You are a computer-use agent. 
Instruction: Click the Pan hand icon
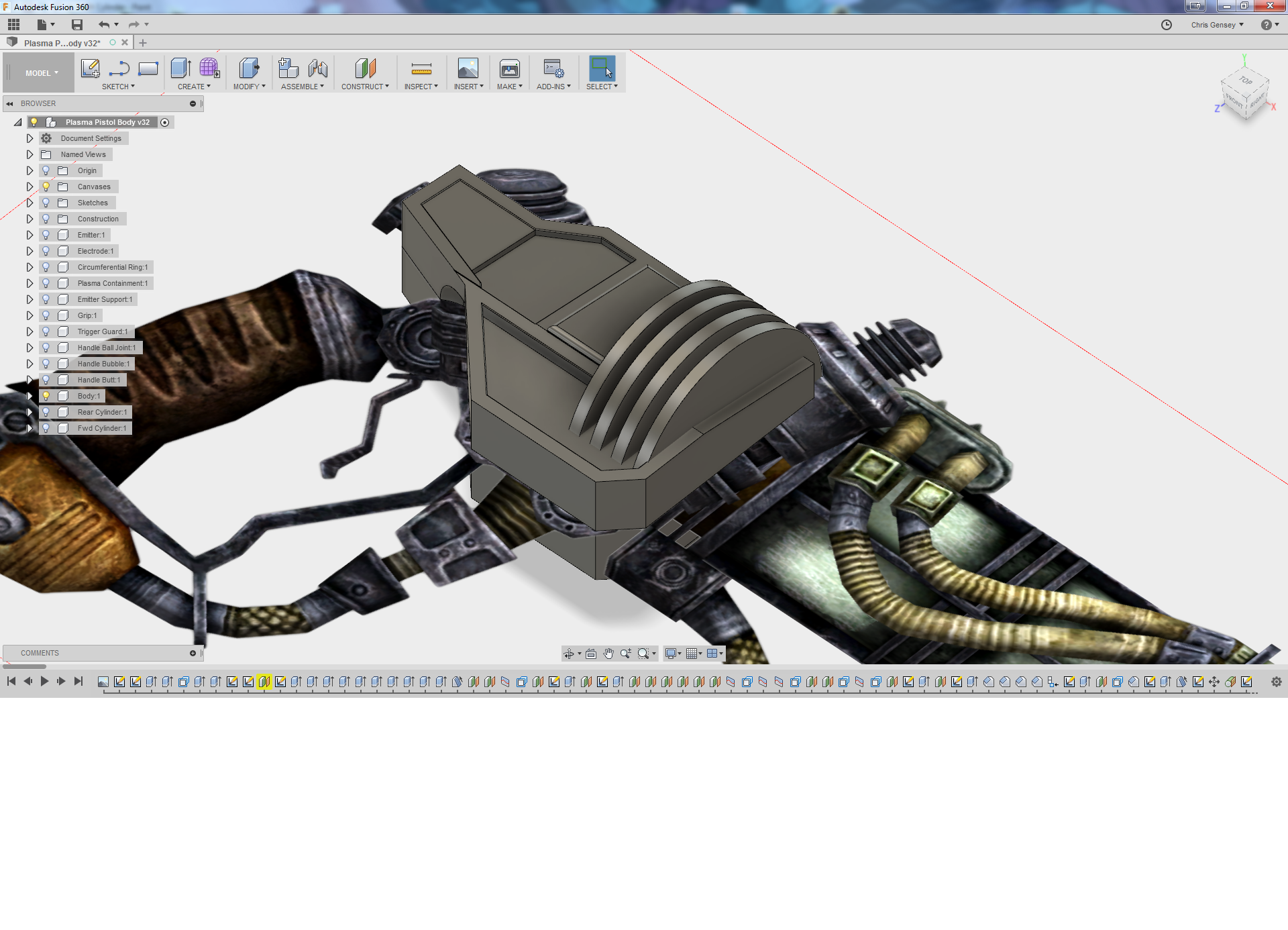[608, 654]
